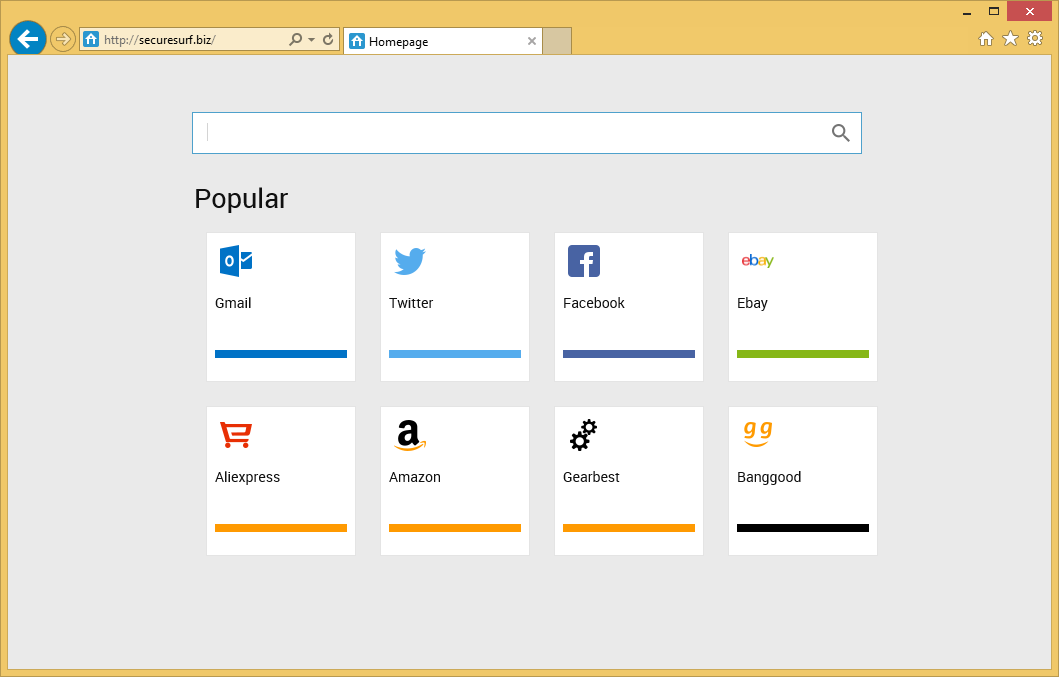Open browser settings with the gear icon

coord(1035,38)
